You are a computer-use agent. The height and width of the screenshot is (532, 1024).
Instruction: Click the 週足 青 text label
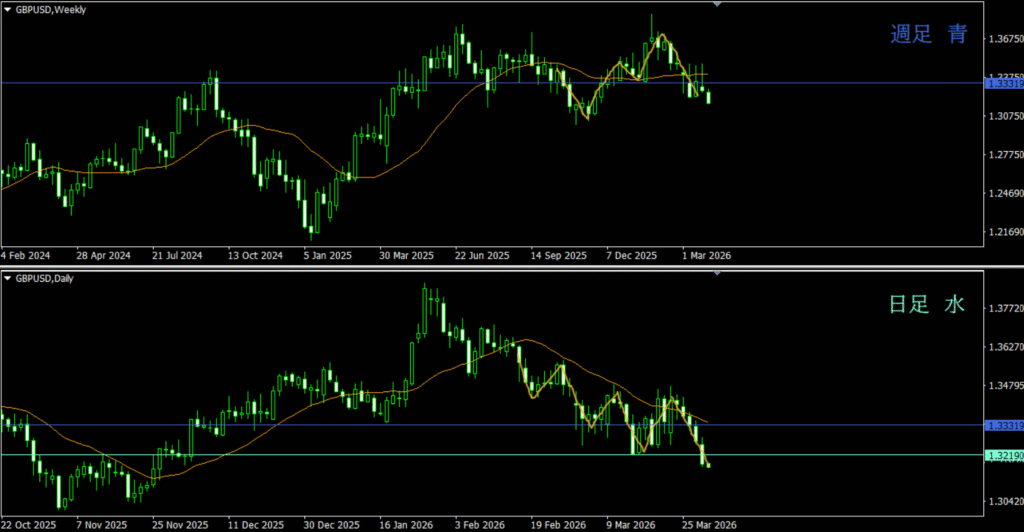coord(928,35)
